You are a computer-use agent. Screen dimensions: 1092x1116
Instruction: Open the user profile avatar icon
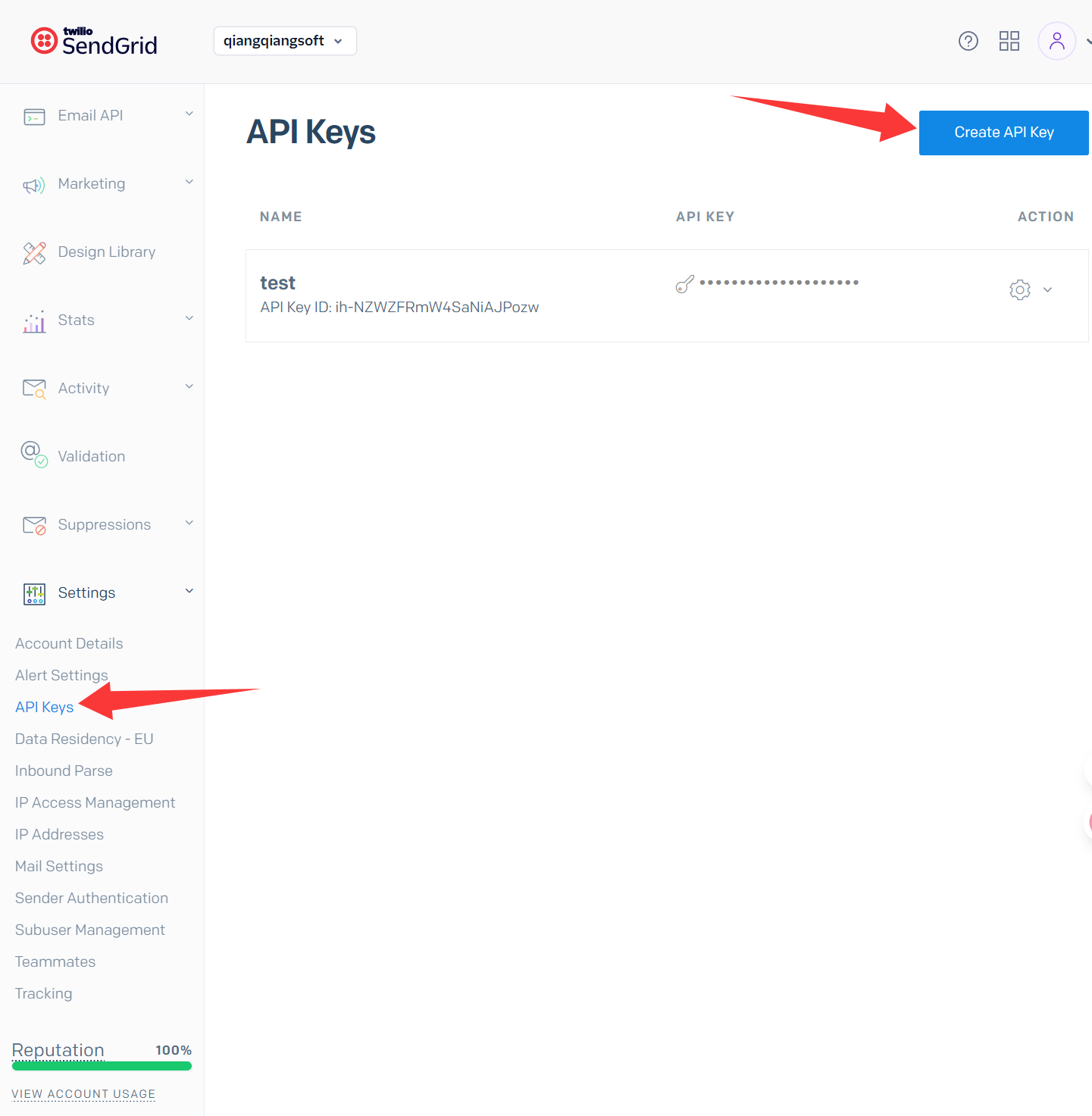click(x=1056, y=41)
